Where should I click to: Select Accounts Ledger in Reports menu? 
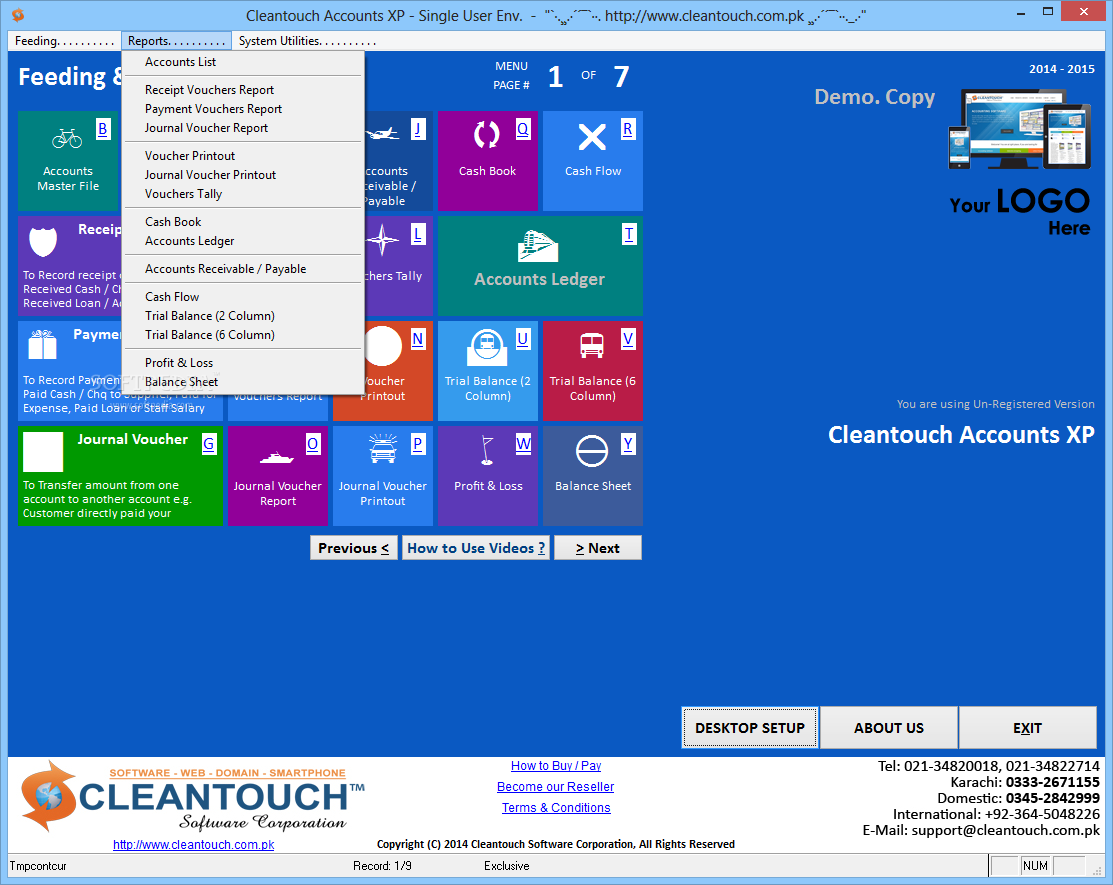click(243, 241)
